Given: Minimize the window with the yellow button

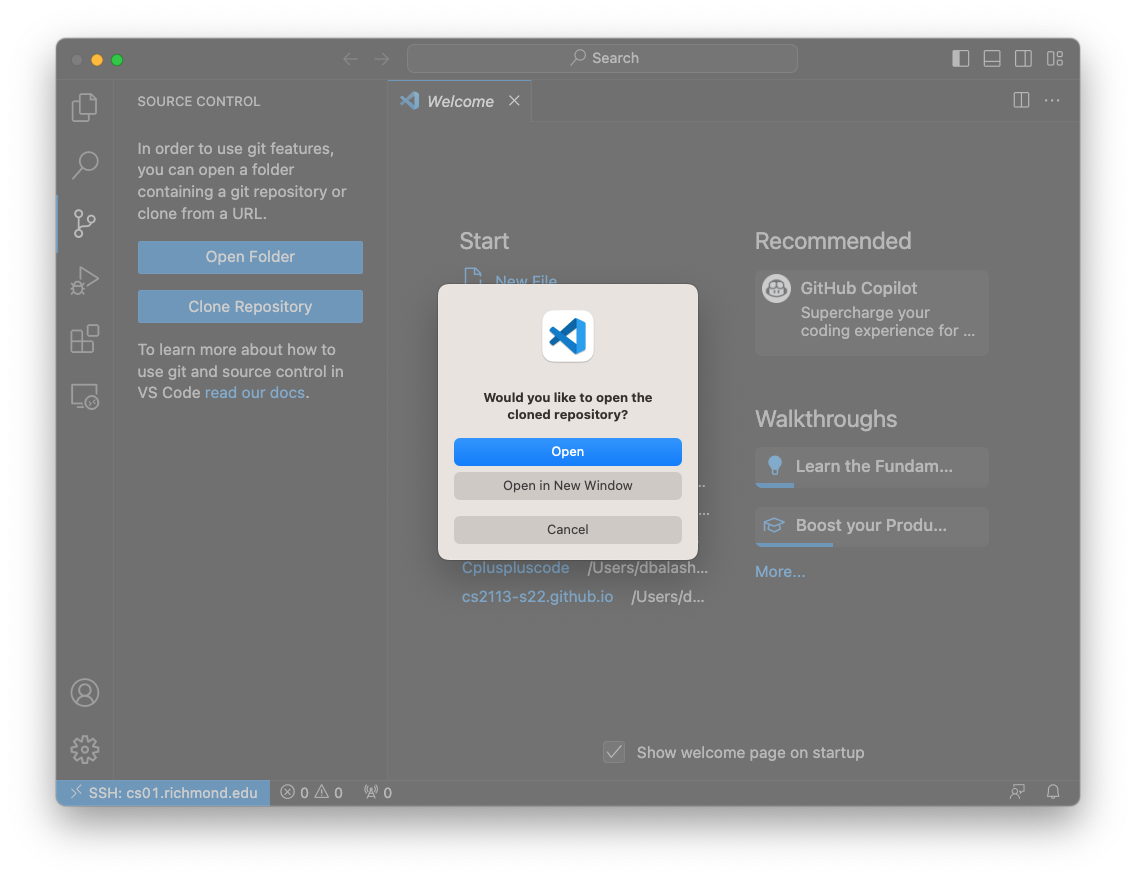Looking at the screenshot, I should point(97,59).
